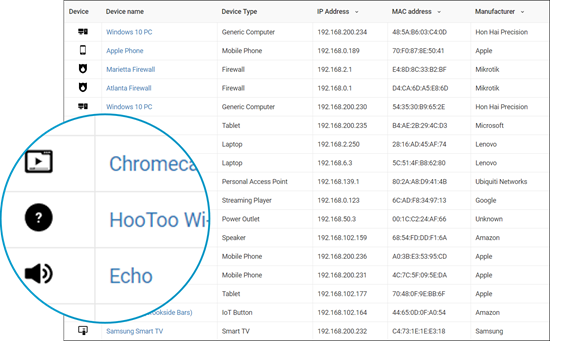This screenshot has height=361, width=570.
Task: Click the Ubiquiti Networks manufacturer cell
Action: pyautogui.click(x=501, y=181)
